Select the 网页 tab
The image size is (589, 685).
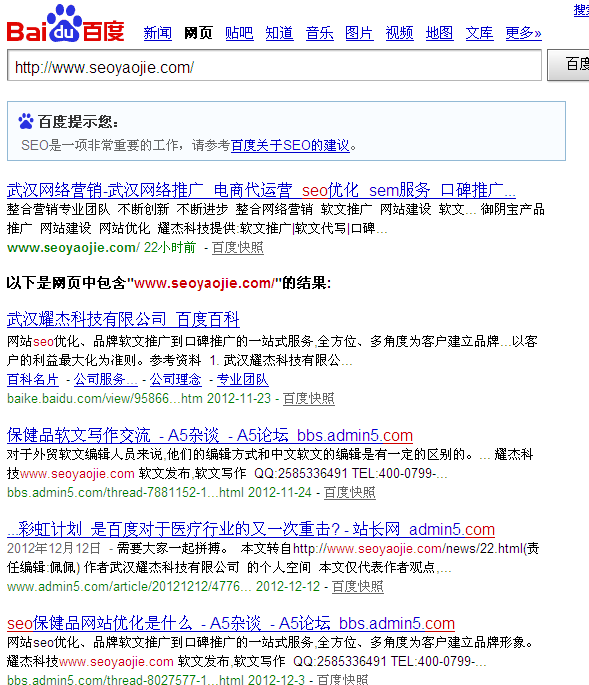tap(198, 33)
